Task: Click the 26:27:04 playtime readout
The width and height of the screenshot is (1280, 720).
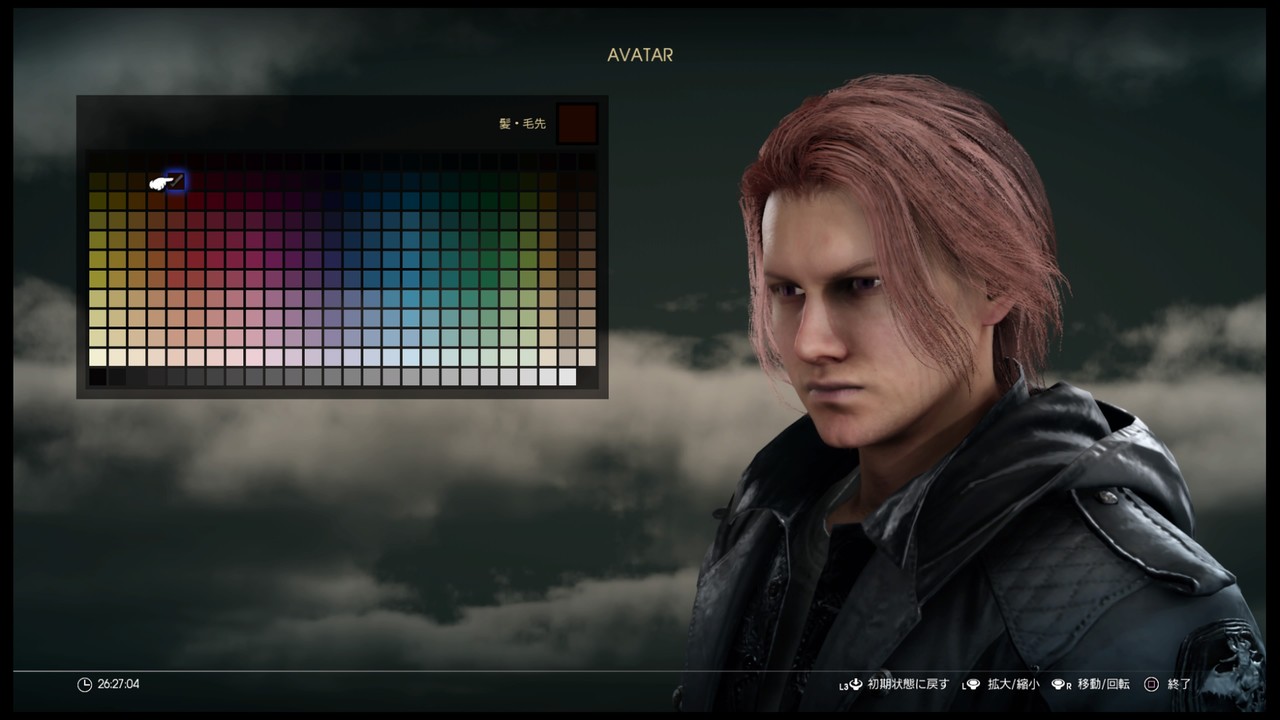Action: click(x=118, y=685)
